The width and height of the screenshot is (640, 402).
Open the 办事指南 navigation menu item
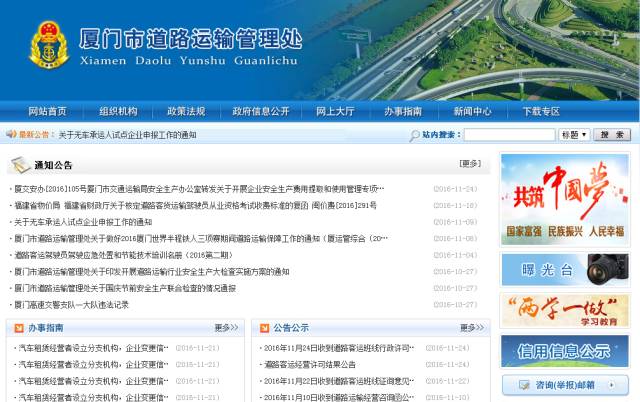403,111
